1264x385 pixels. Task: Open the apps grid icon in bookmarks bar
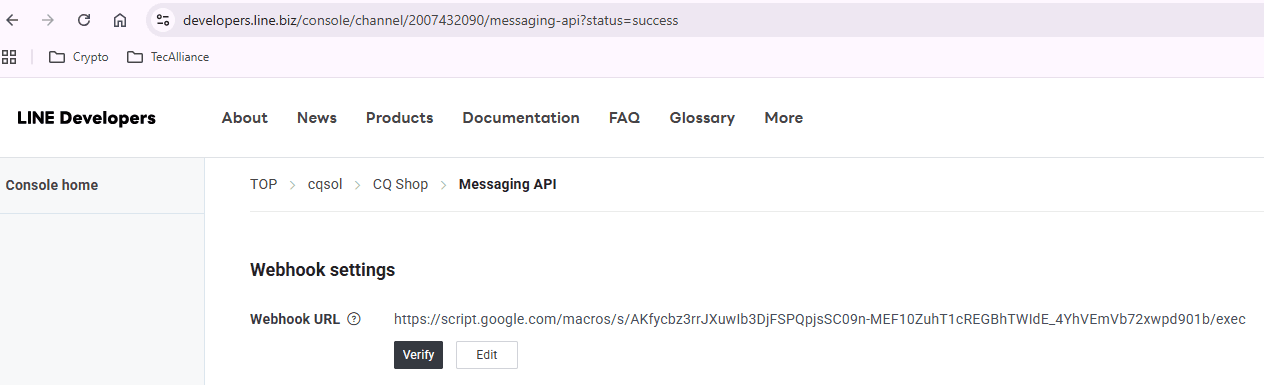click(x=9, y=57)
